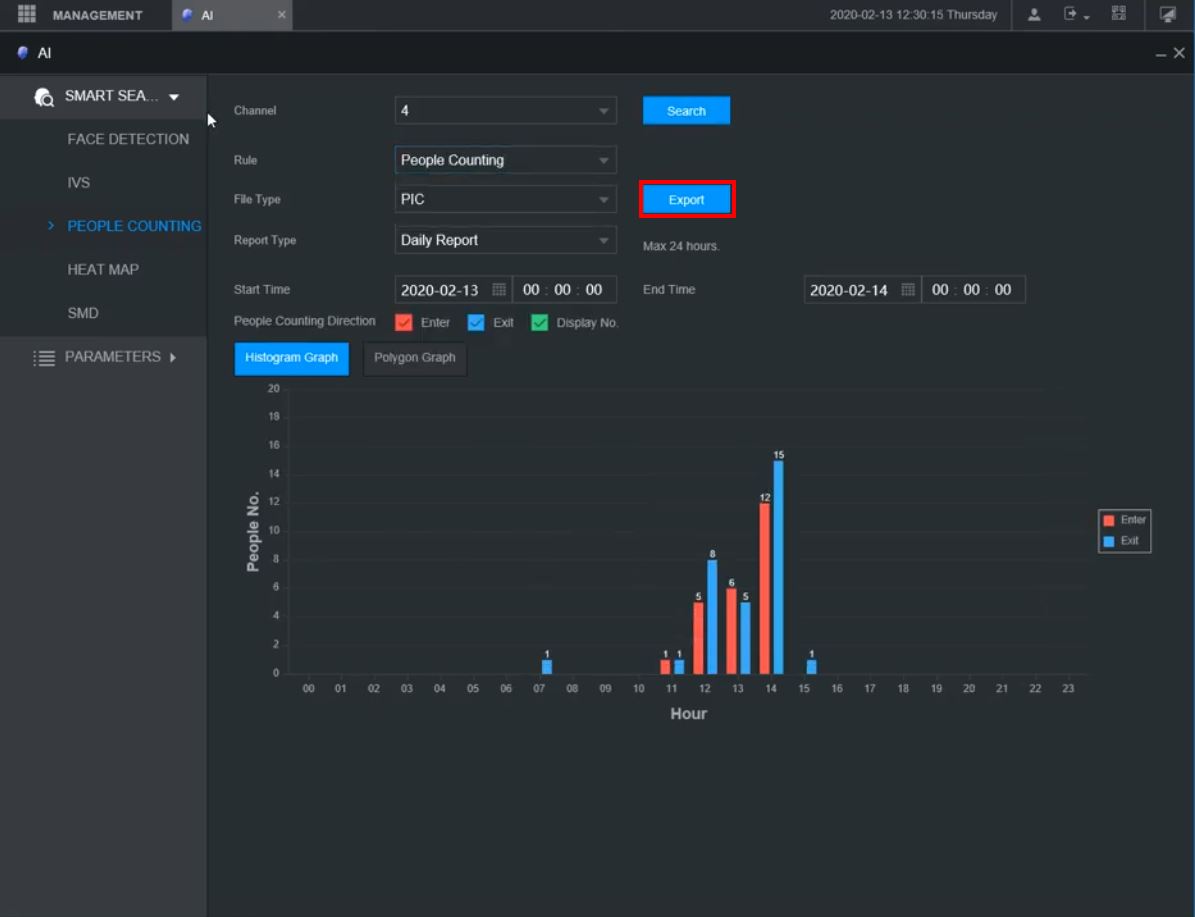Open the Channel dropdown
1195x917 pixels.
click(505, 111)
